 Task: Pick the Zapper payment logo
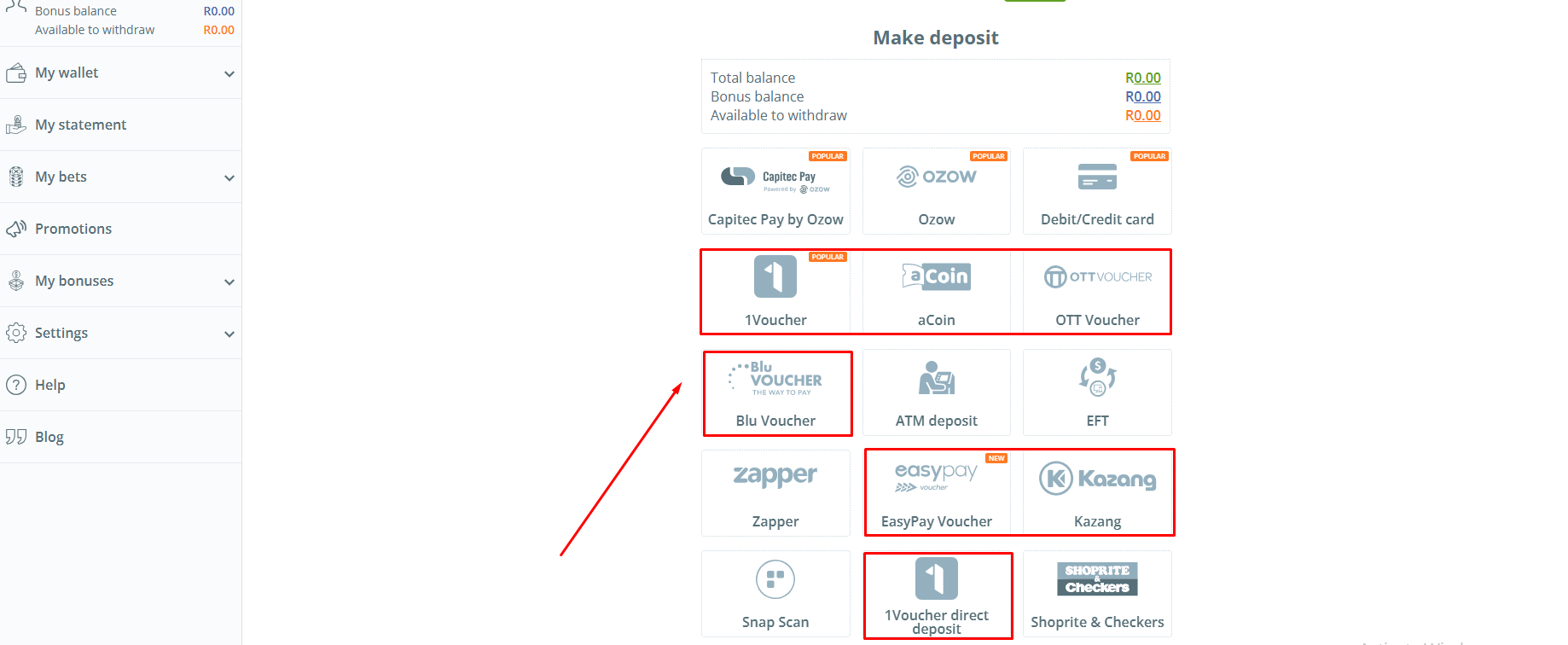click(x=775, y=476)
